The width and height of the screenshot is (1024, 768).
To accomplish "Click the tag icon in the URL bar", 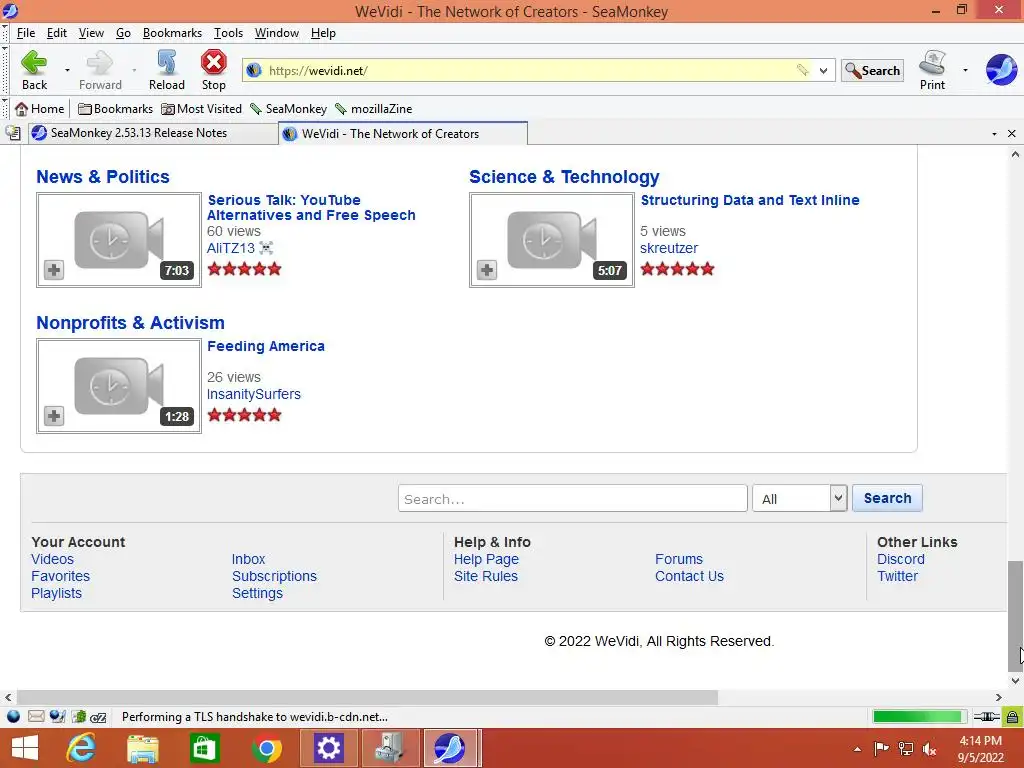I will click(803, 70).
